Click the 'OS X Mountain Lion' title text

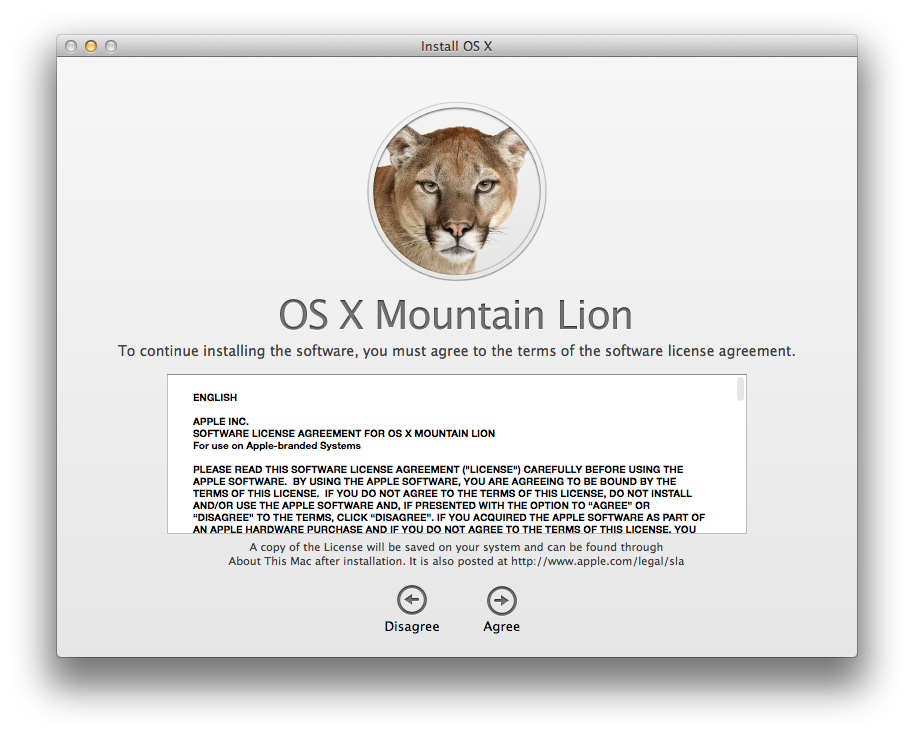tap(455, 315)
